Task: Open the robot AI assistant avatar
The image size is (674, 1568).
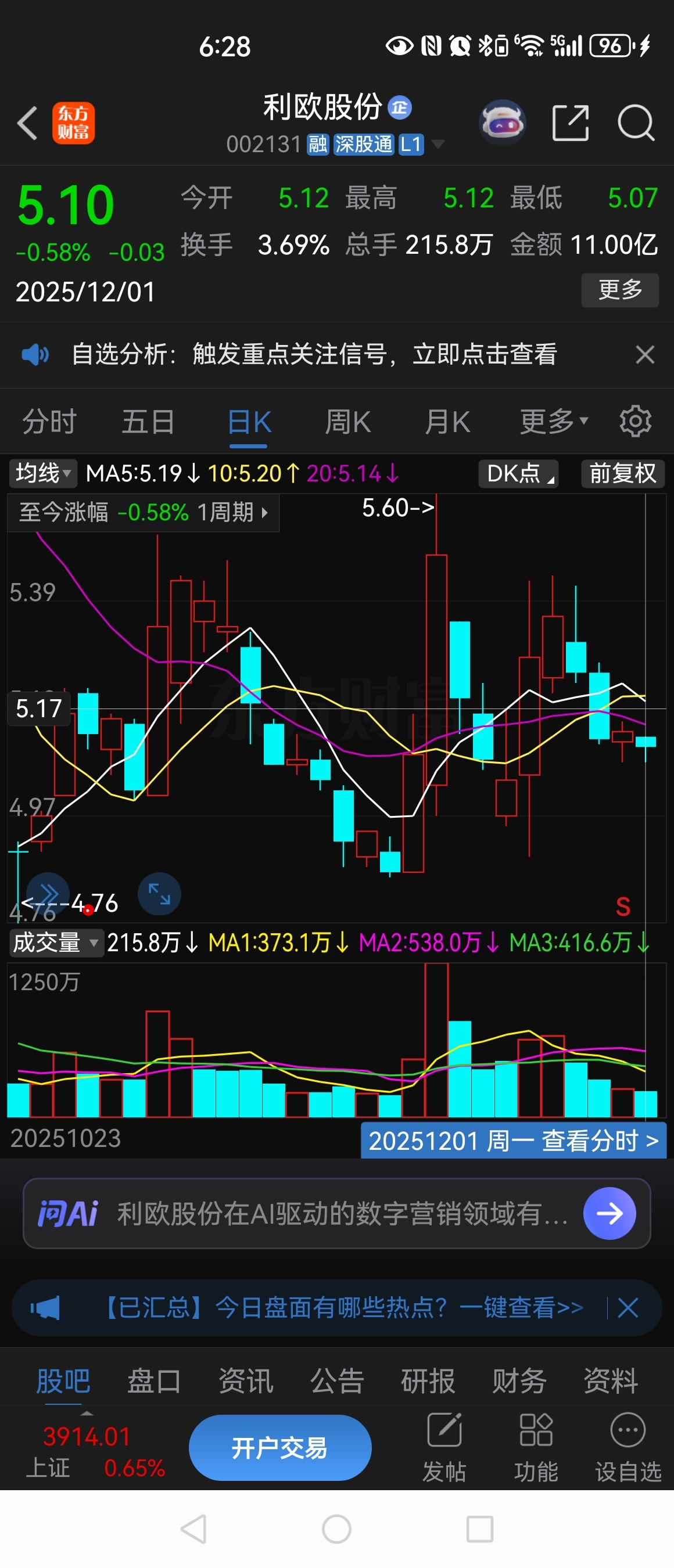Action: 502,123
